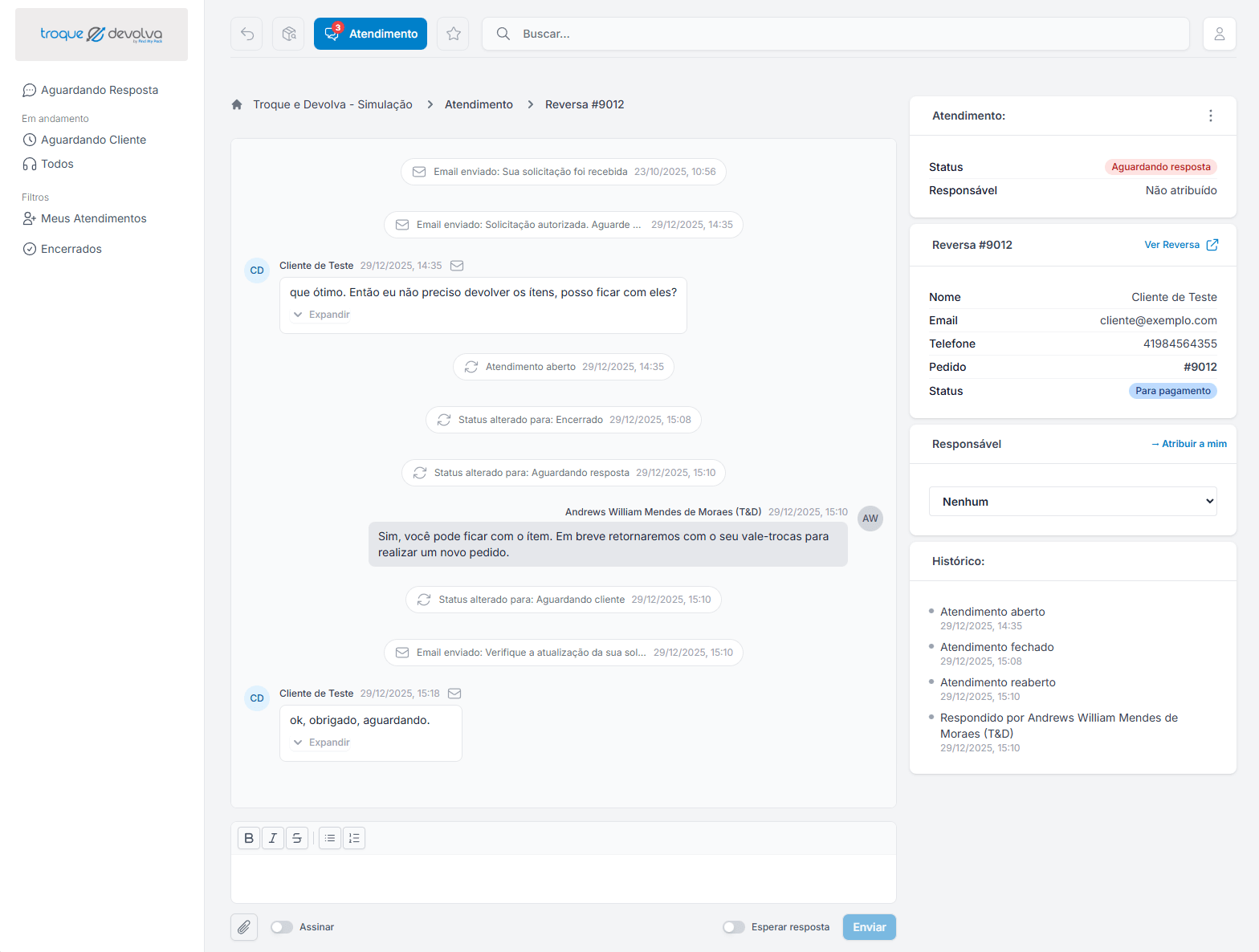
Task: Enable the Assinar toggle
Action: point(282,927)
